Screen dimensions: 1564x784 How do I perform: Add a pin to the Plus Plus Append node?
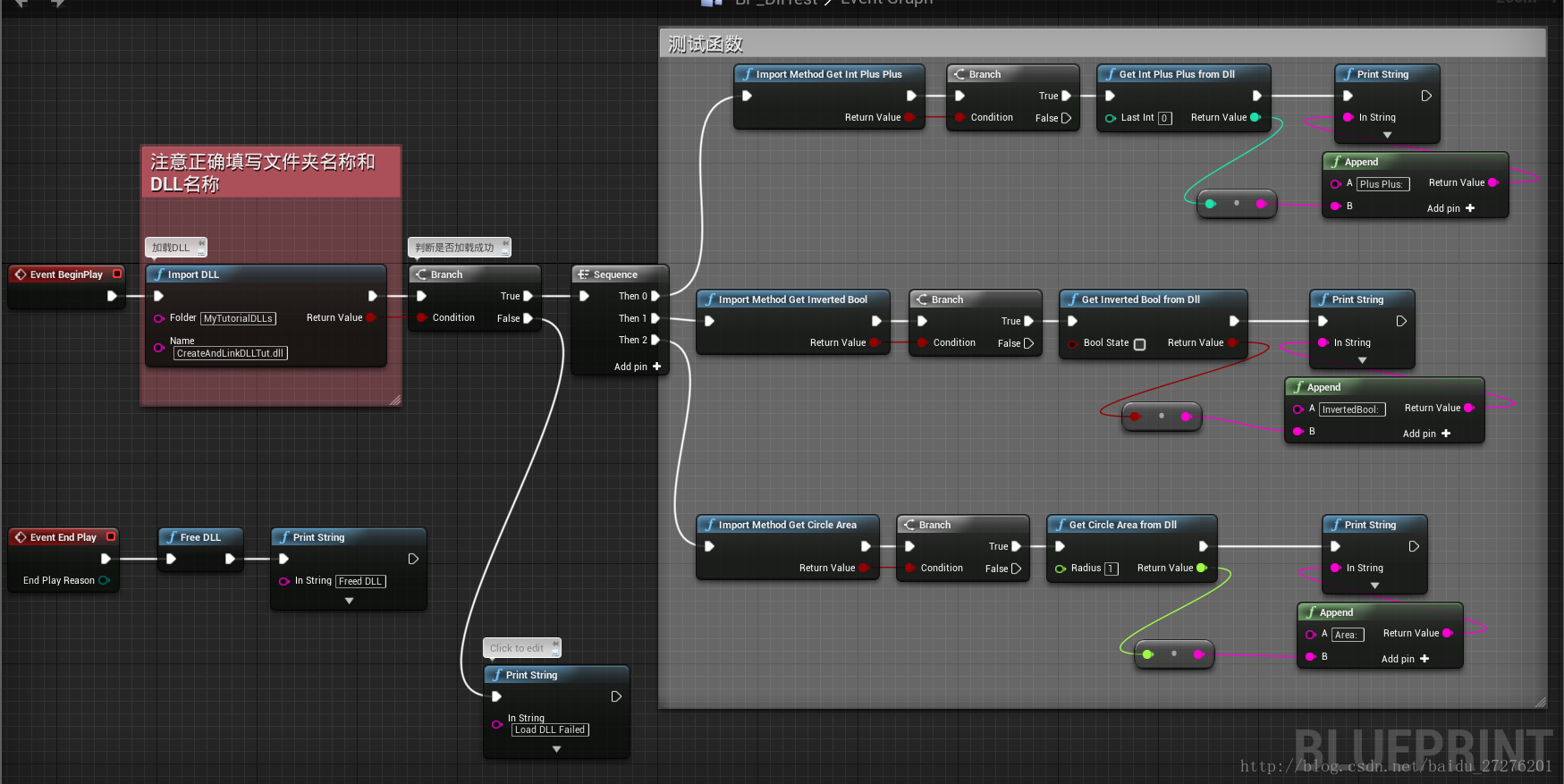(1450, 208)
